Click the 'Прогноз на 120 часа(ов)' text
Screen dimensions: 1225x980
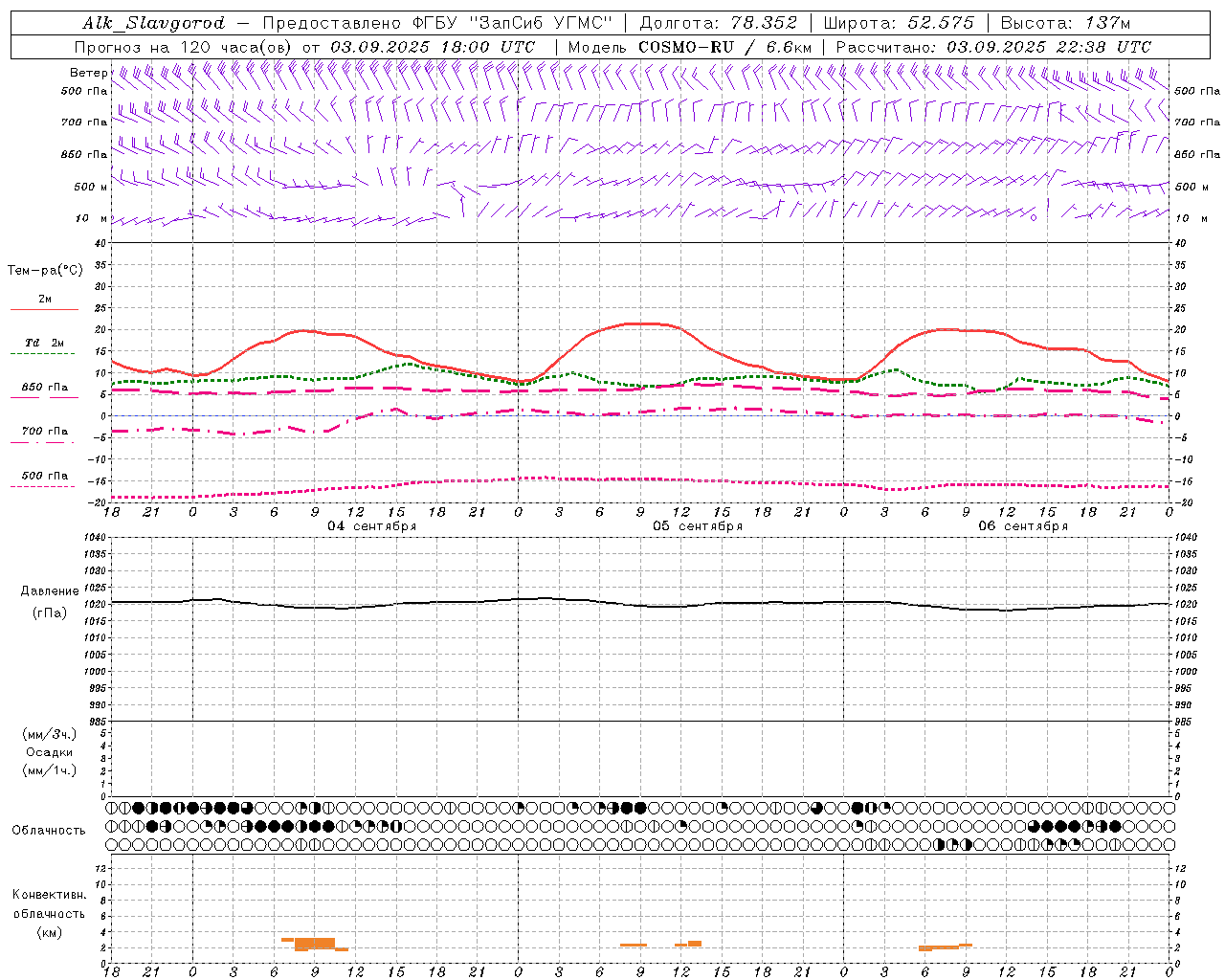185,47
